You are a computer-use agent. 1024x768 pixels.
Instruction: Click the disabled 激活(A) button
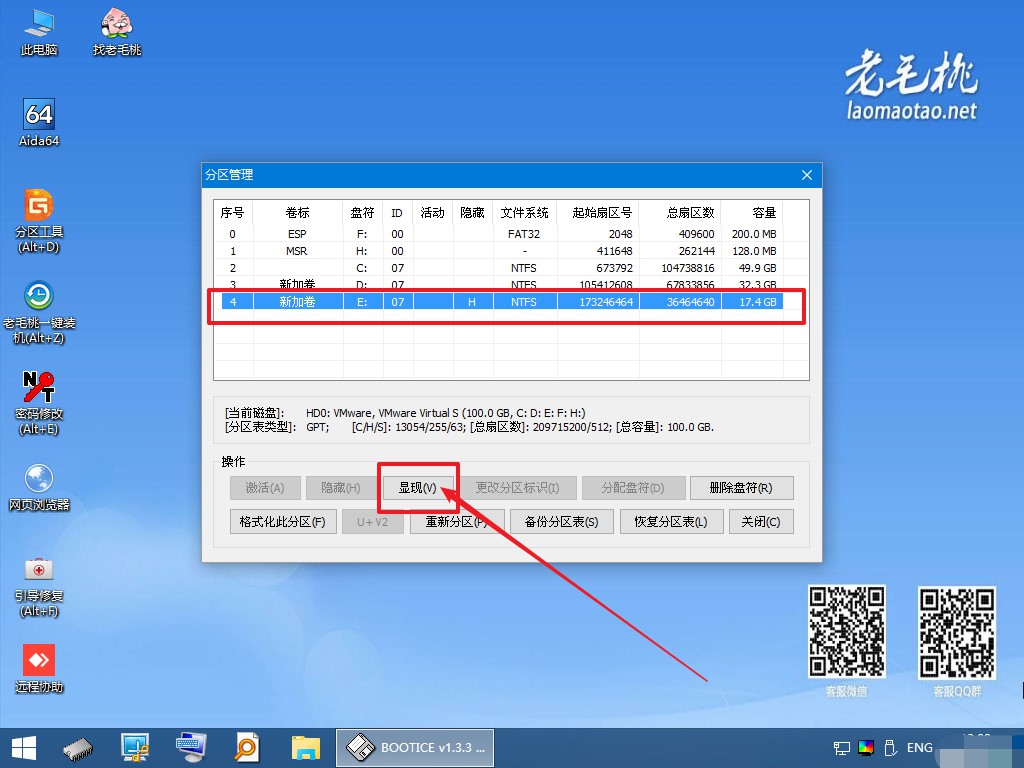265,488
